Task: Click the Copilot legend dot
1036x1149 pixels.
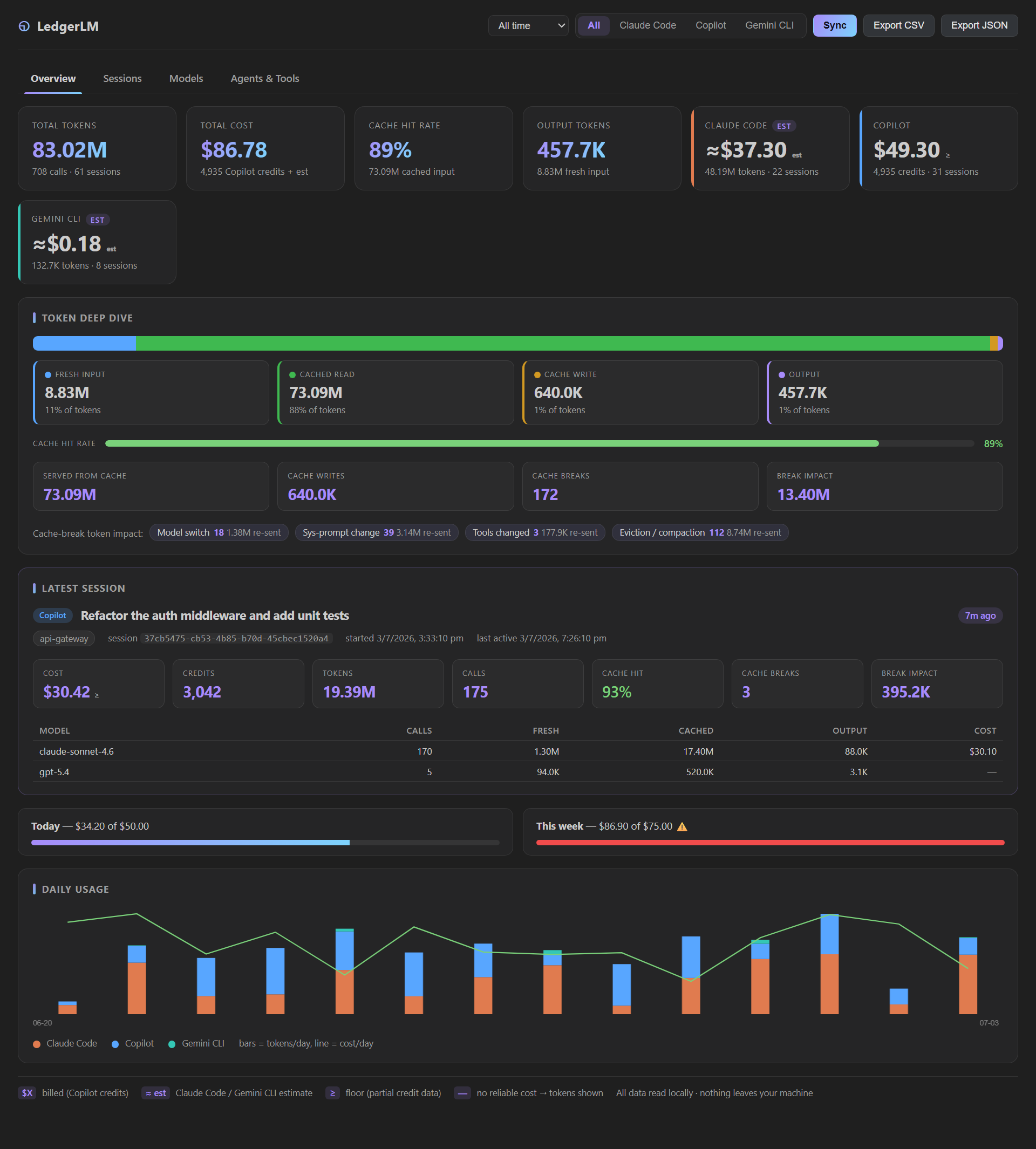Action: [x=115, y=1044]
